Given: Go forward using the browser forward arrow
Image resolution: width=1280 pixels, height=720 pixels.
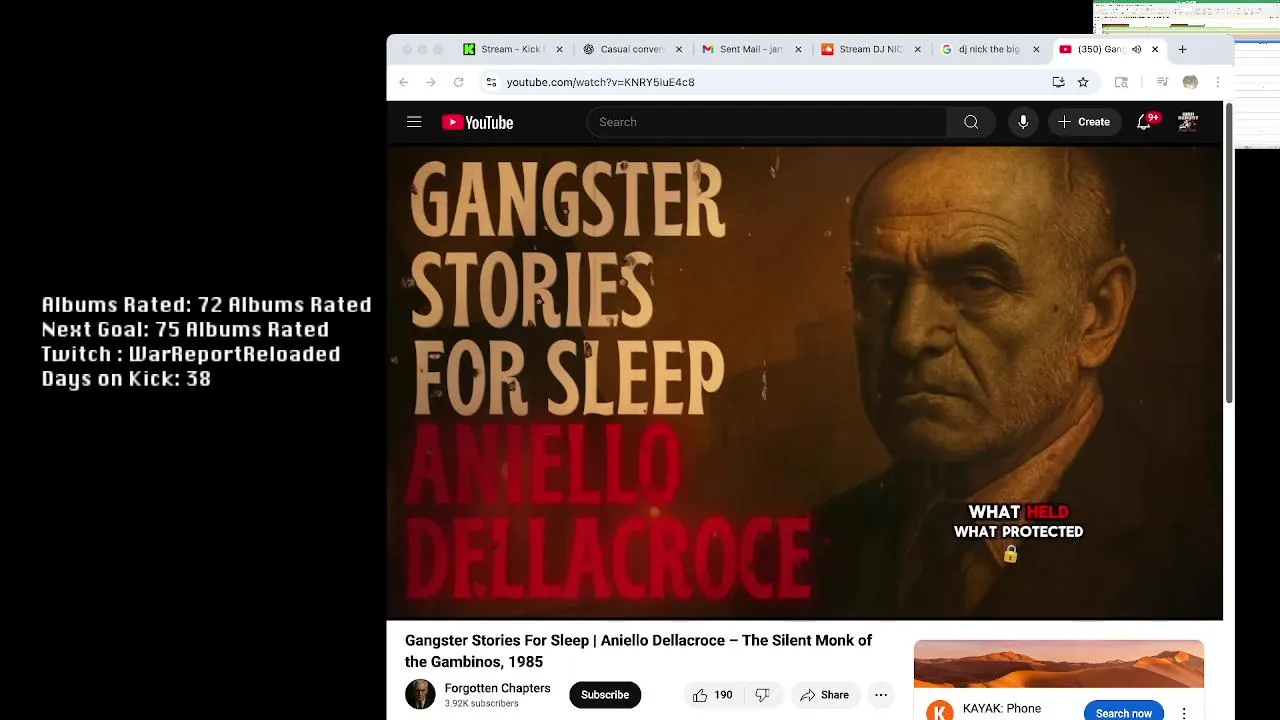Looking at the screenshot, I should (431, 82).
